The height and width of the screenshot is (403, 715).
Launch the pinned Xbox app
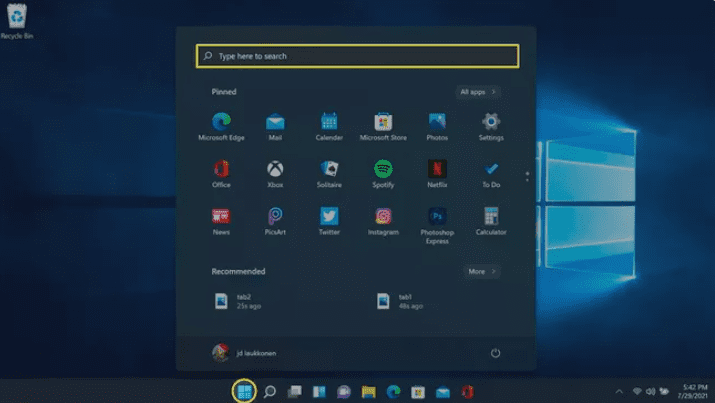click(x=275, y=171)
